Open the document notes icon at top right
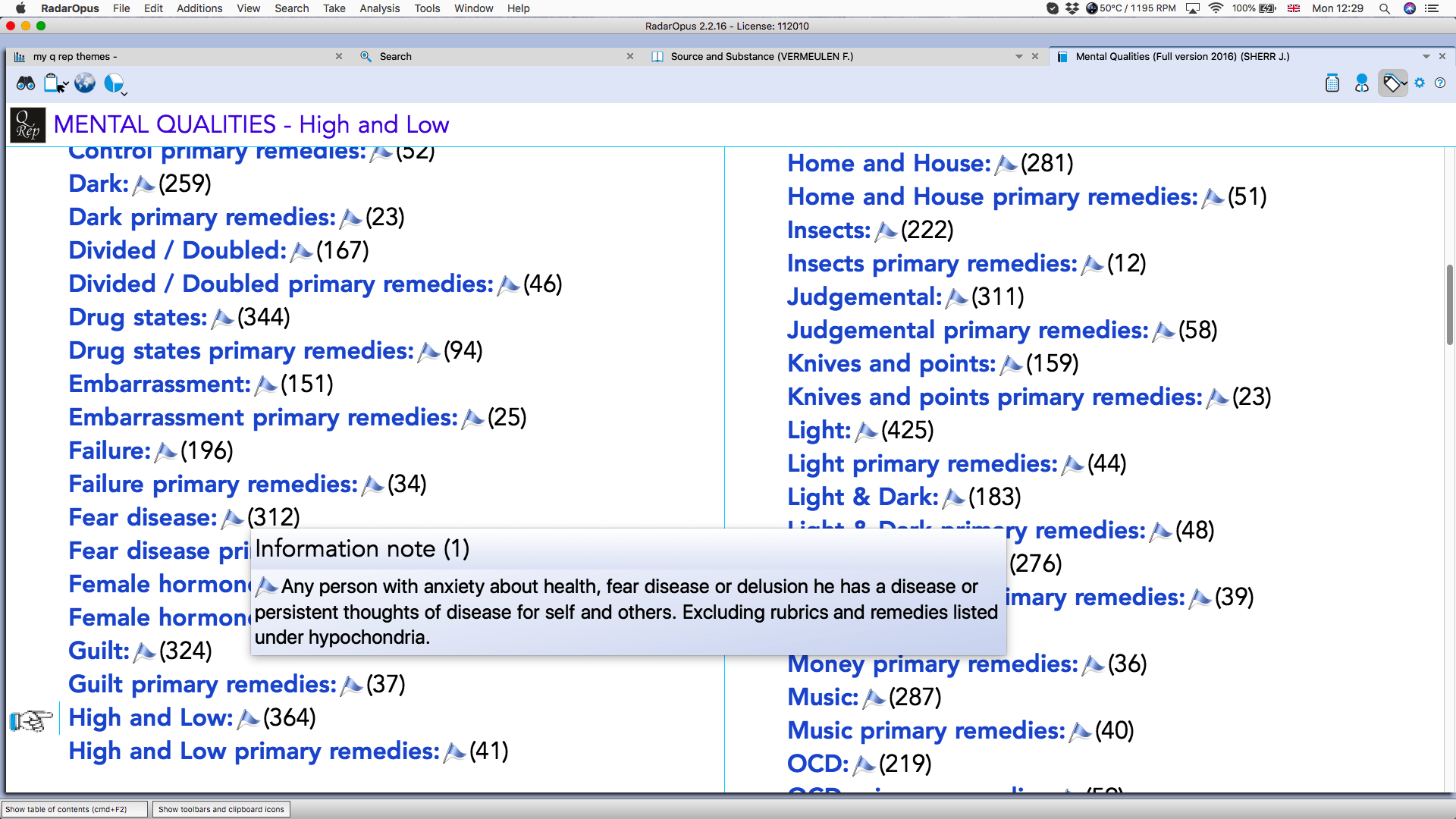This screenshot has height=819, width=1456. [1332, 83]
